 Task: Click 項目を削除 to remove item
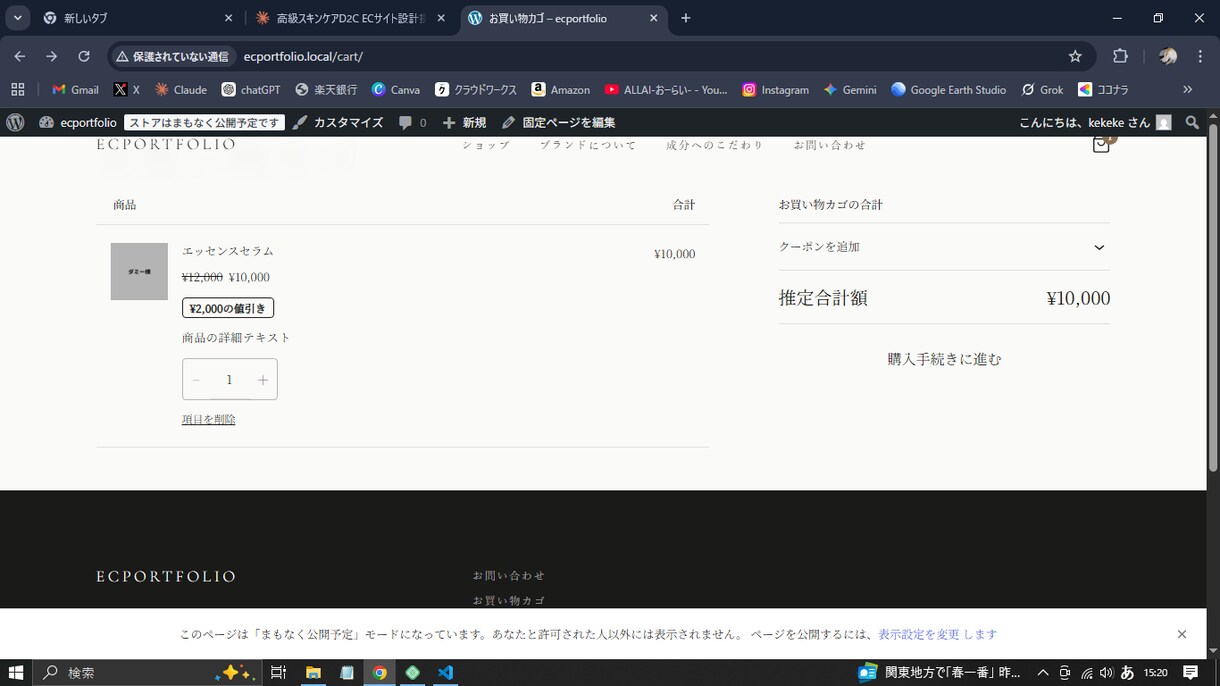point(208,420)
